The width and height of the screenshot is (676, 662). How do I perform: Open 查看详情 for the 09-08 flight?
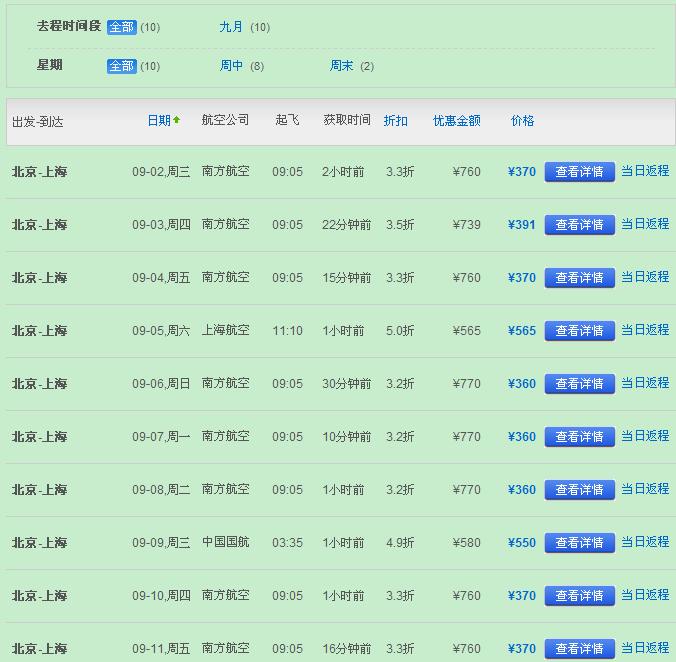(579, 490)
